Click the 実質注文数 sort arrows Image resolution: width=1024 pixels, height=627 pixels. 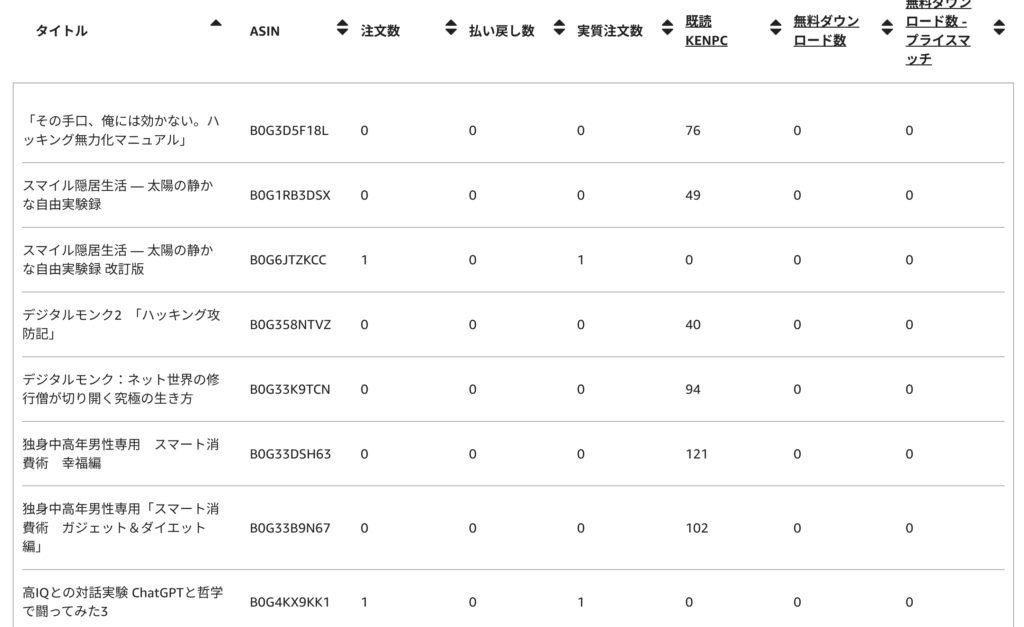point(667,30)
